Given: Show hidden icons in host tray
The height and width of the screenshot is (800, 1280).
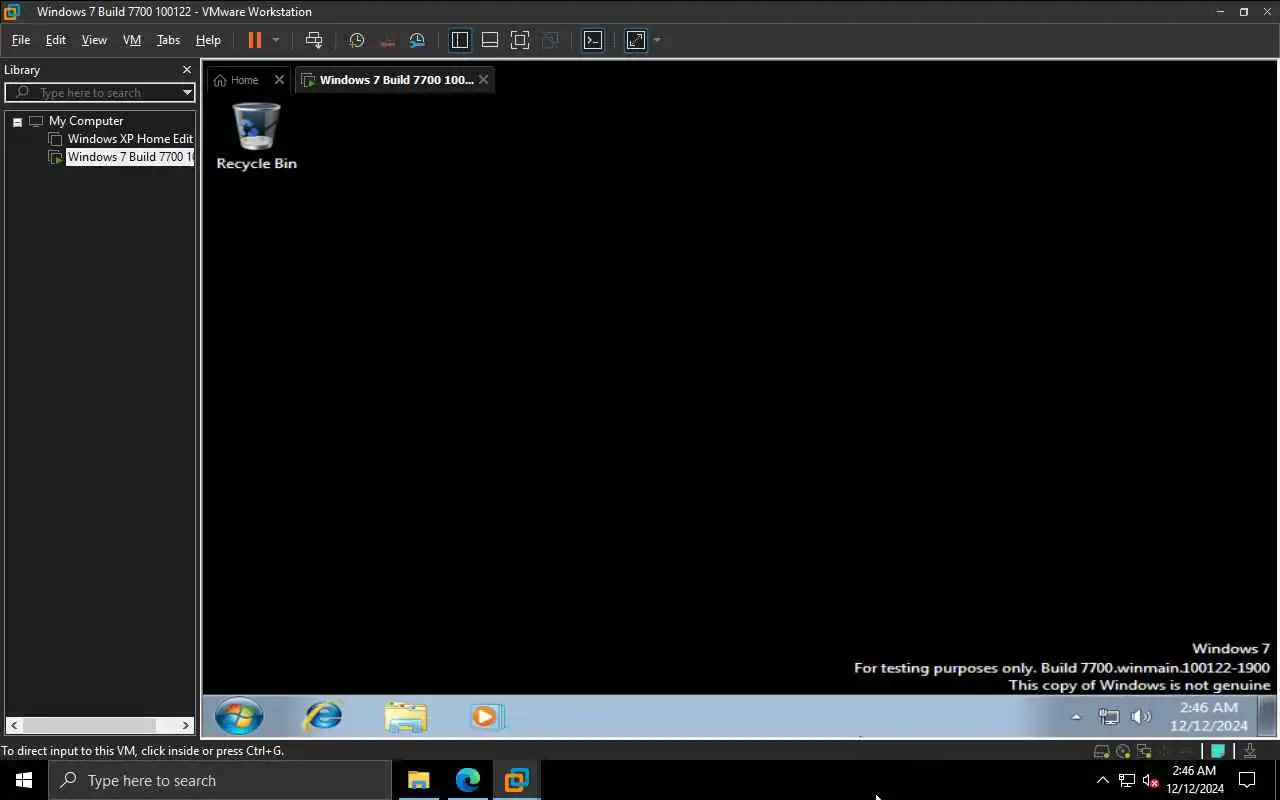Looking at the screenshot, I should click(x=1103, y=780).
